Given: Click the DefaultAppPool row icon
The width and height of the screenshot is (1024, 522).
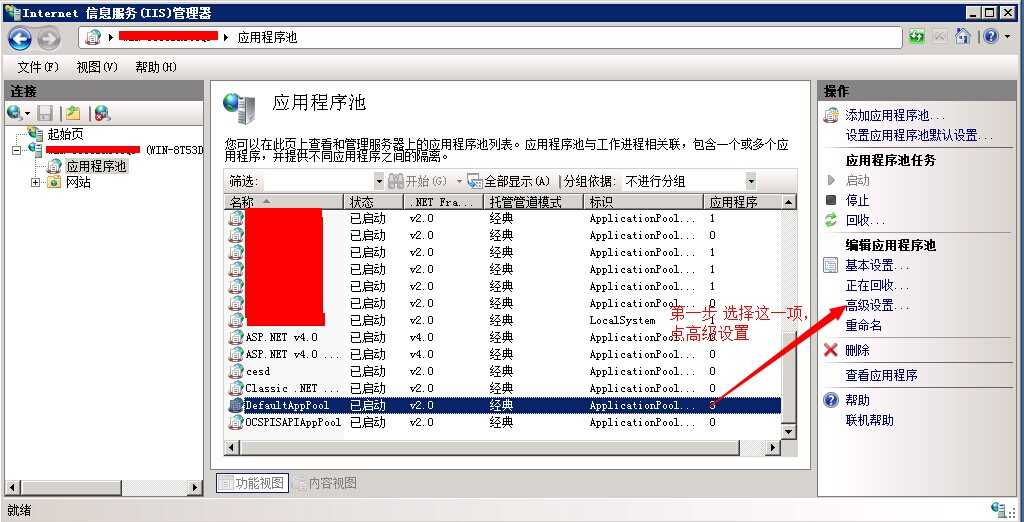Looking at the screenshot, I should coord(236,405).
